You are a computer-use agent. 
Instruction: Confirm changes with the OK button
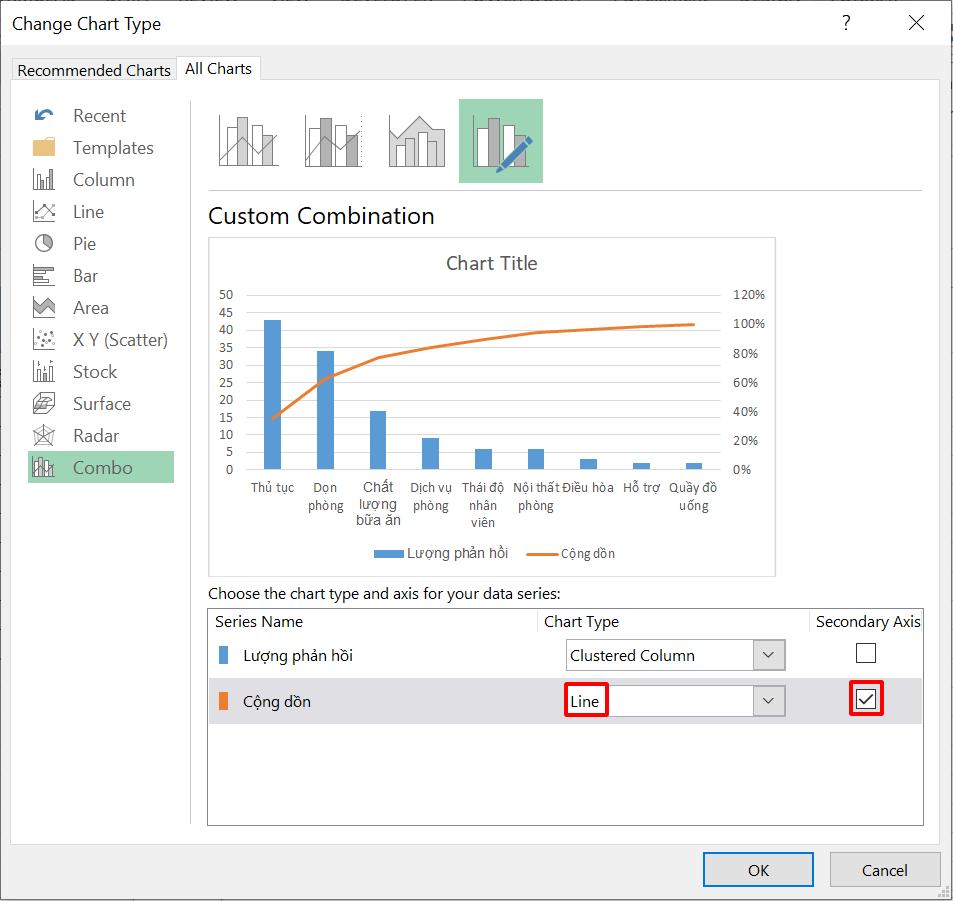point(757,869)
